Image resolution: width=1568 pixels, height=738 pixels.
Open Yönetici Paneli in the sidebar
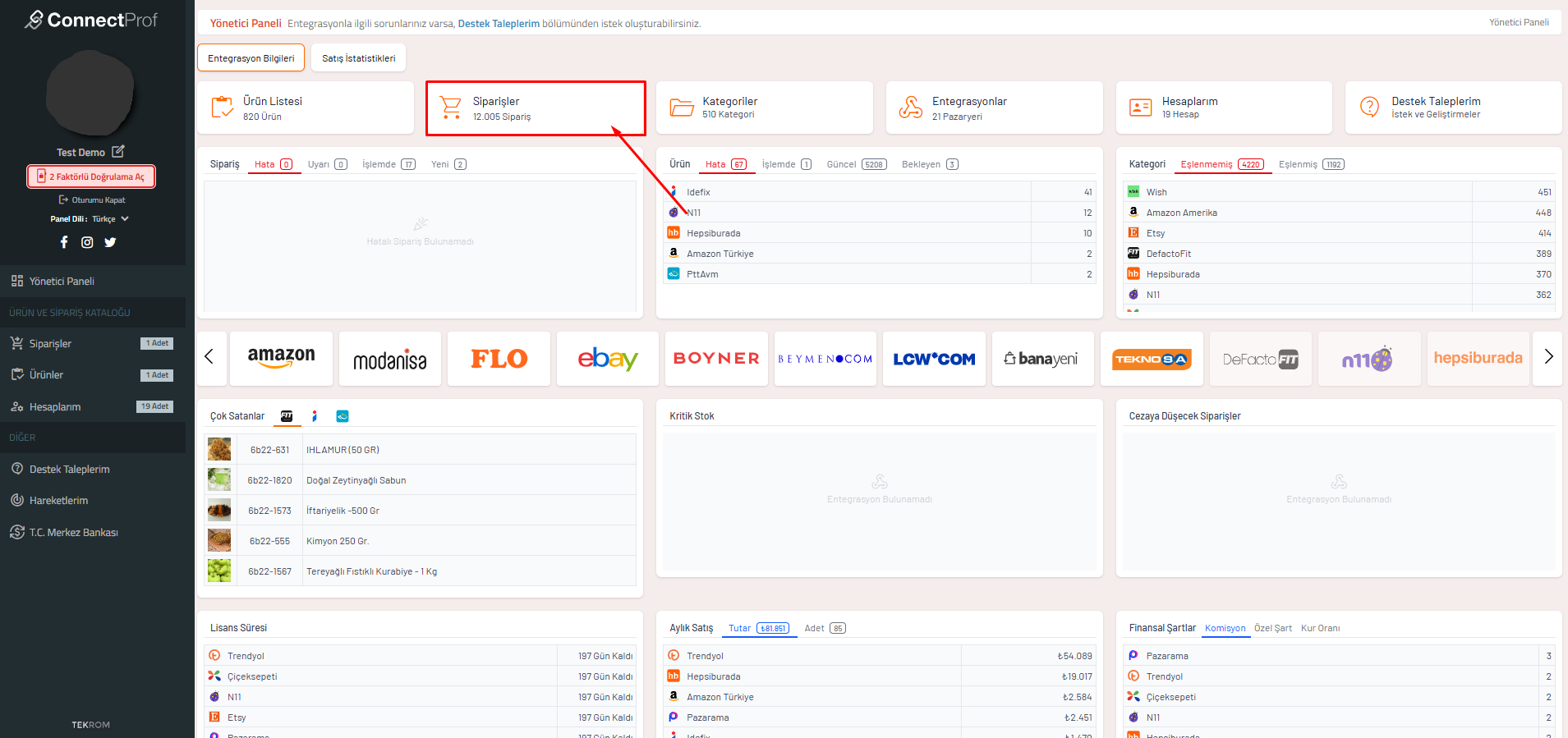coord(93,281)
